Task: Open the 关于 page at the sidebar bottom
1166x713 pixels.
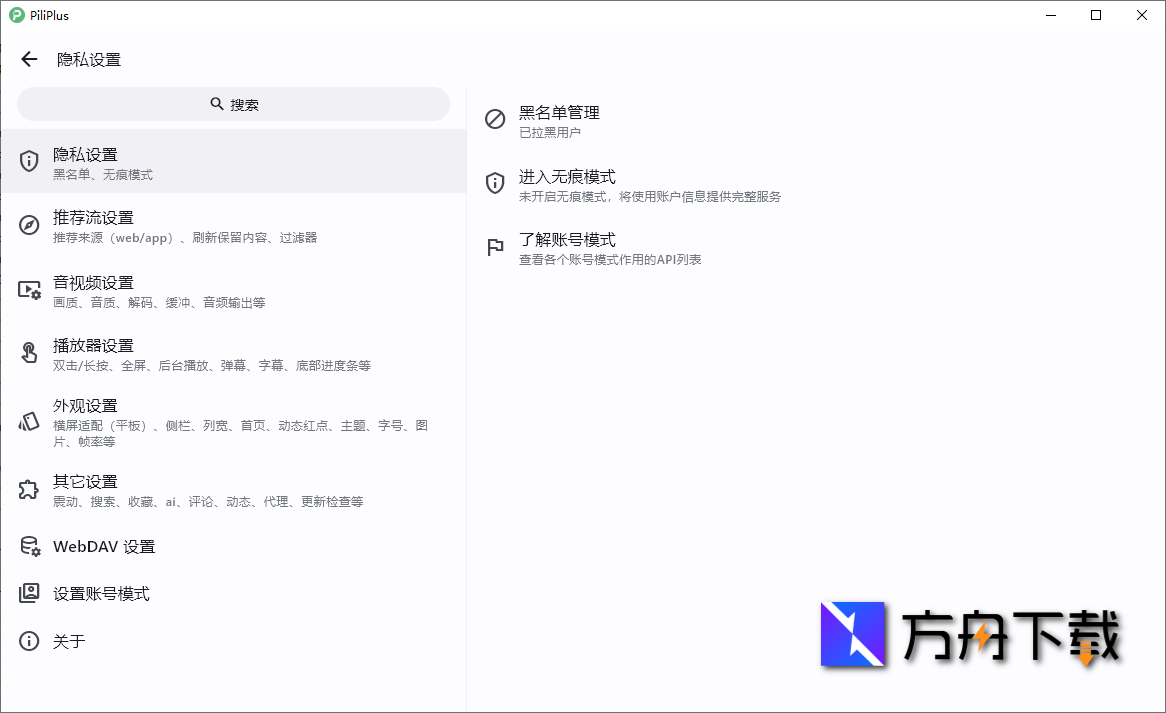Action: 70,641
